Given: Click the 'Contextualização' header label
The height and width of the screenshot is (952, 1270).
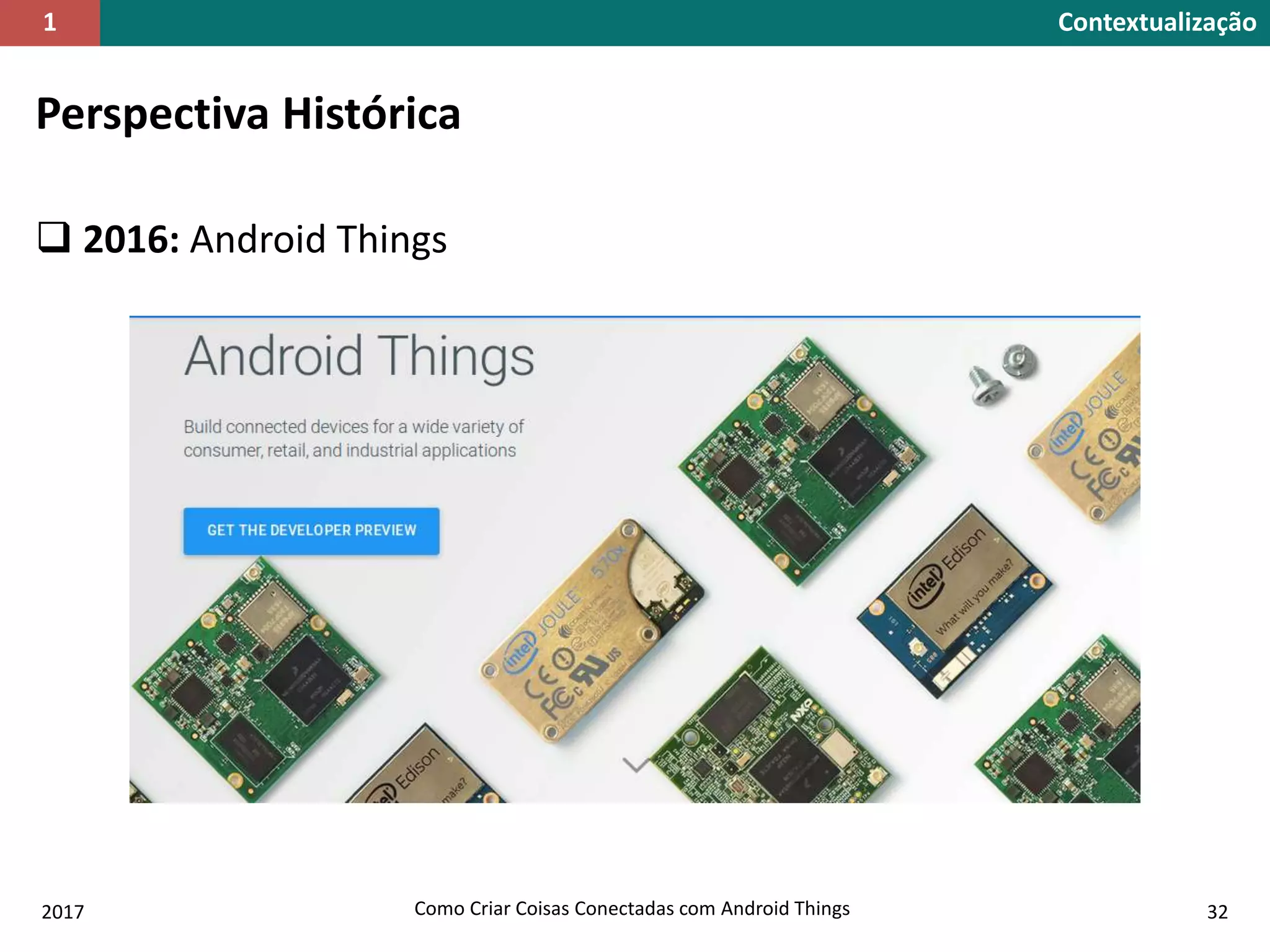Looking at the screenshot, I should (1157, 23).
